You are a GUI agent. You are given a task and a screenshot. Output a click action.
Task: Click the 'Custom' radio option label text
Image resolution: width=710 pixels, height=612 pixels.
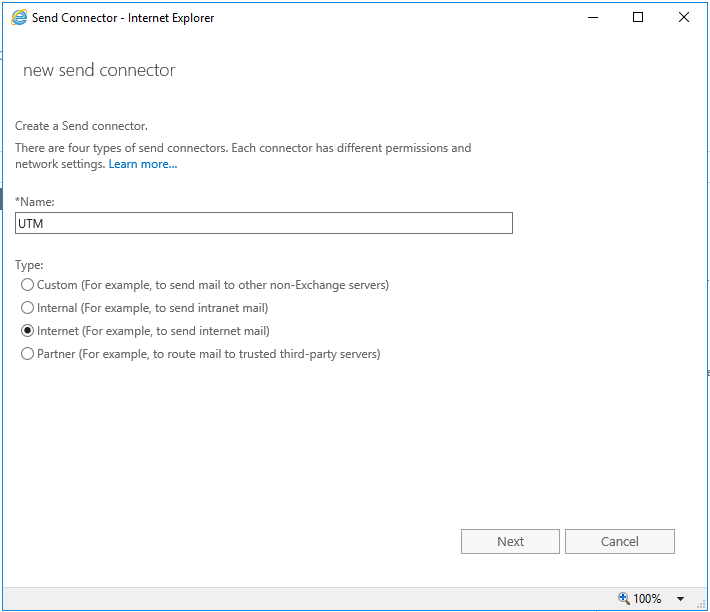(x=213, y=285)
